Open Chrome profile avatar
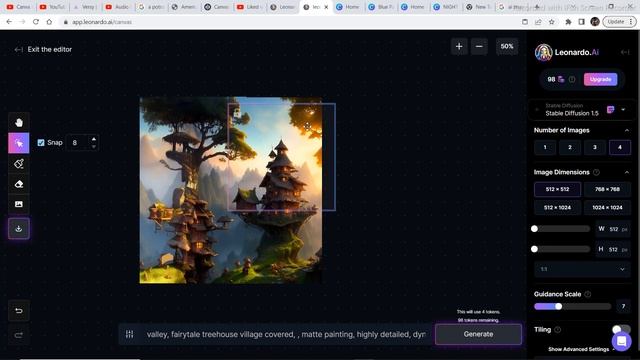Image resolution: width=640 pixels, height=360 pixels. tap(595, 22)
